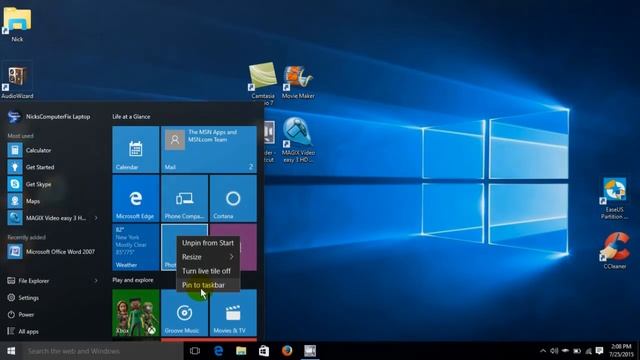Expand MAGIX Video easy jump list arrow
640x360 pixels.
[96, 218]
